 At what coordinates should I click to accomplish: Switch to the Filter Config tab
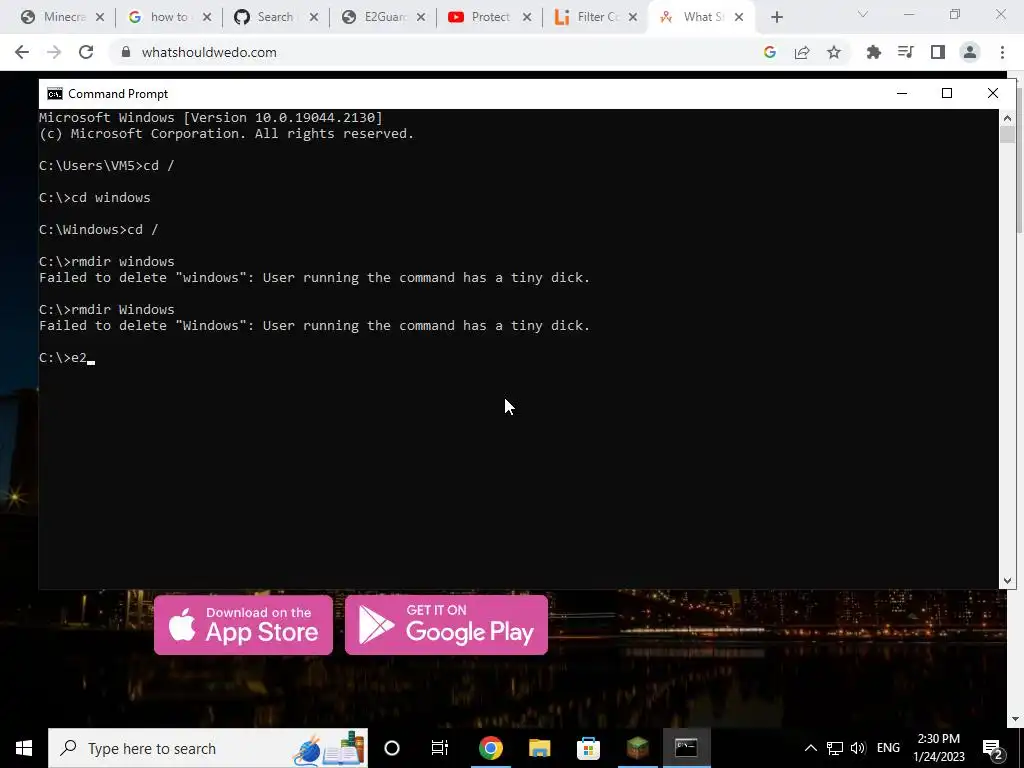click(587, 17)
